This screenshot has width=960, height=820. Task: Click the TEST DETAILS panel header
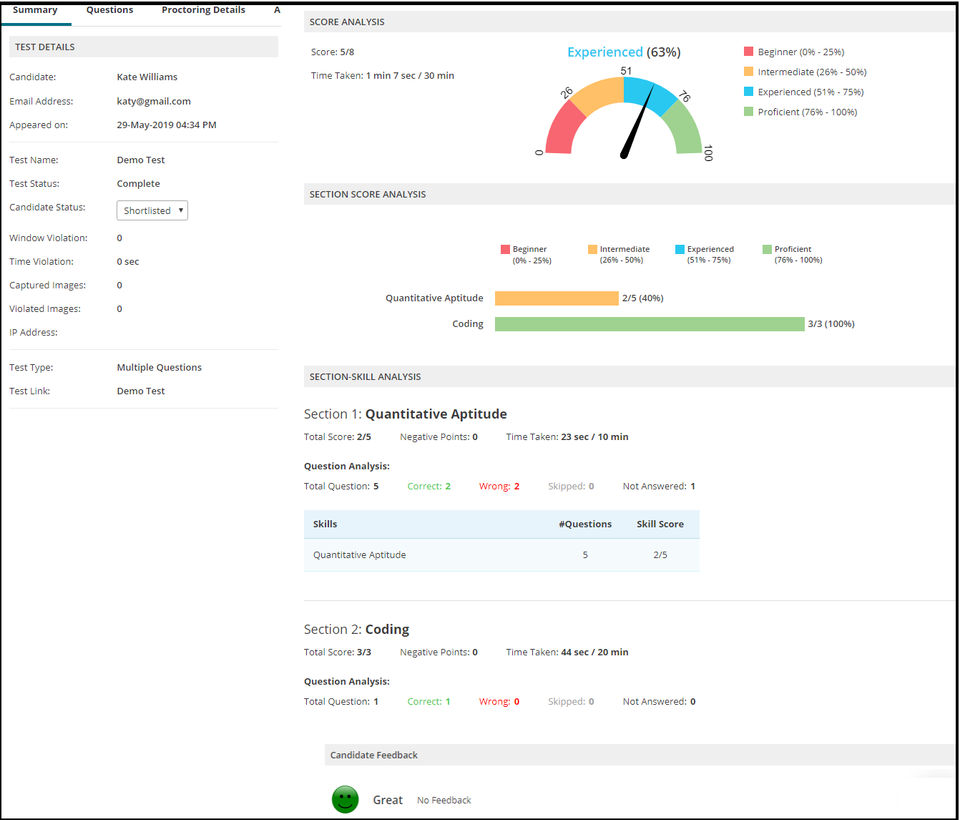click(144, 47)
